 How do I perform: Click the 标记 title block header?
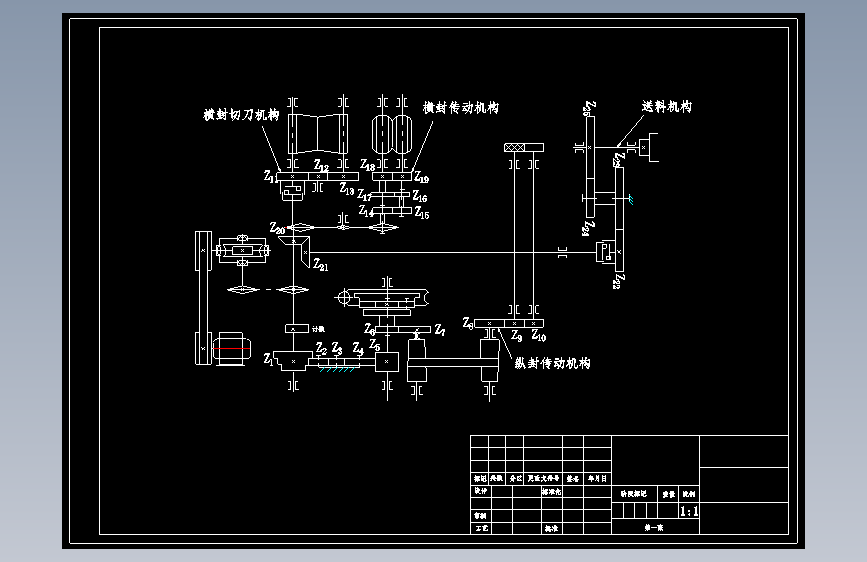[x=480, y=478]
